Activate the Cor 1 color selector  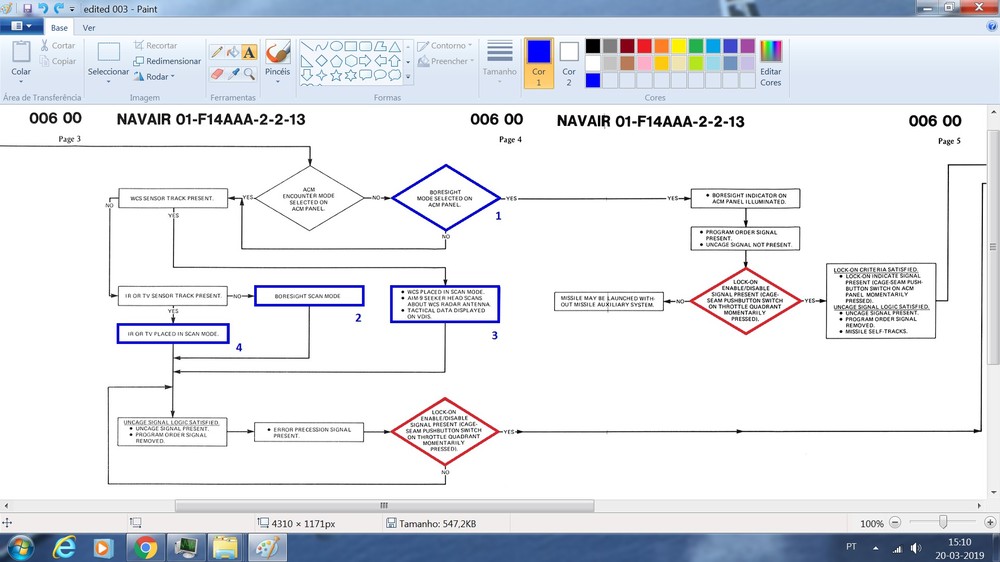[538, 63]
